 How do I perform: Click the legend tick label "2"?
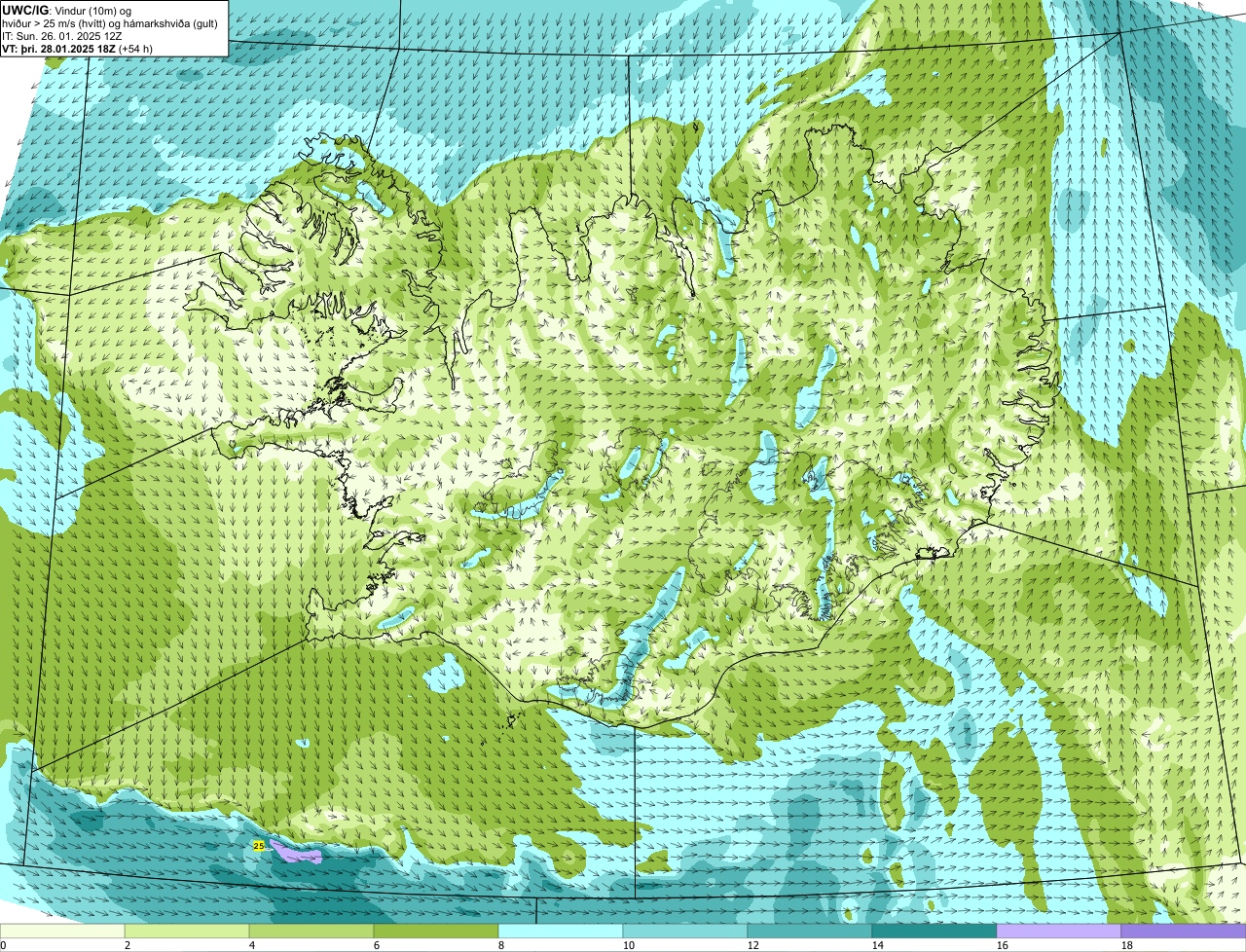128,945
